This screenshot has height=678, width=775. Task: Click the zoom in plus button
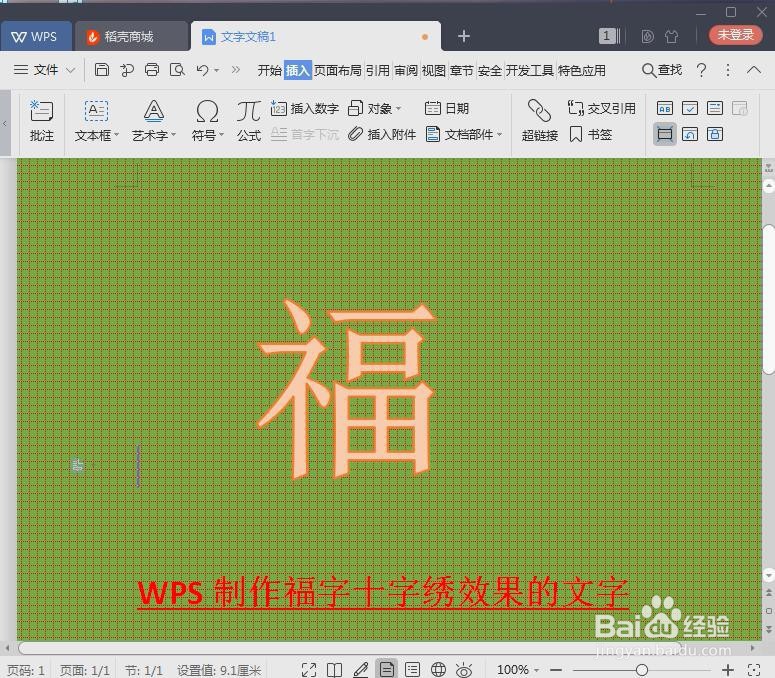click(x=728, y=670)
